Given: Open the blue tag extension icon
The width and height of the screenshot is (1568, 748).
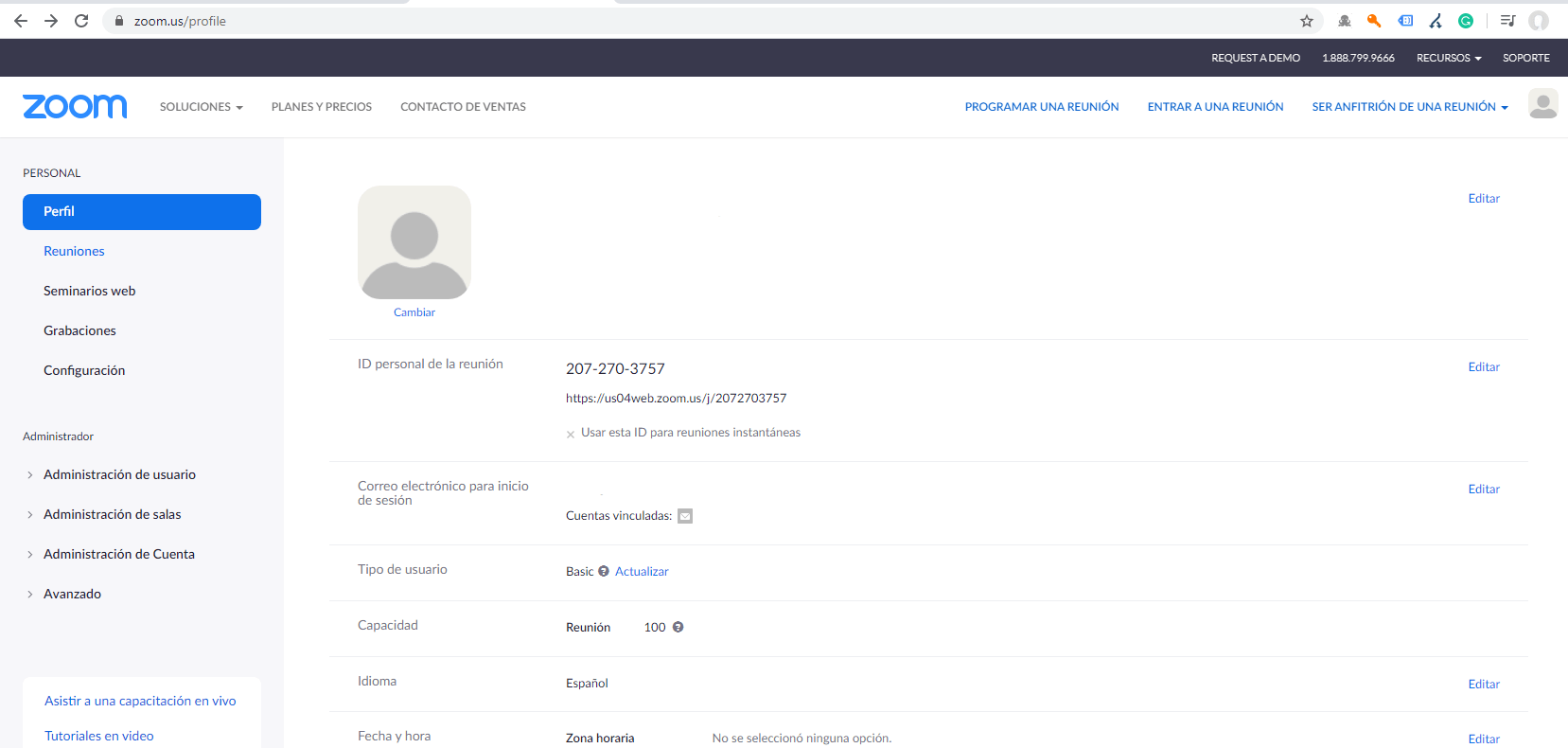Looking at the screenshot, I should 1406,21.
